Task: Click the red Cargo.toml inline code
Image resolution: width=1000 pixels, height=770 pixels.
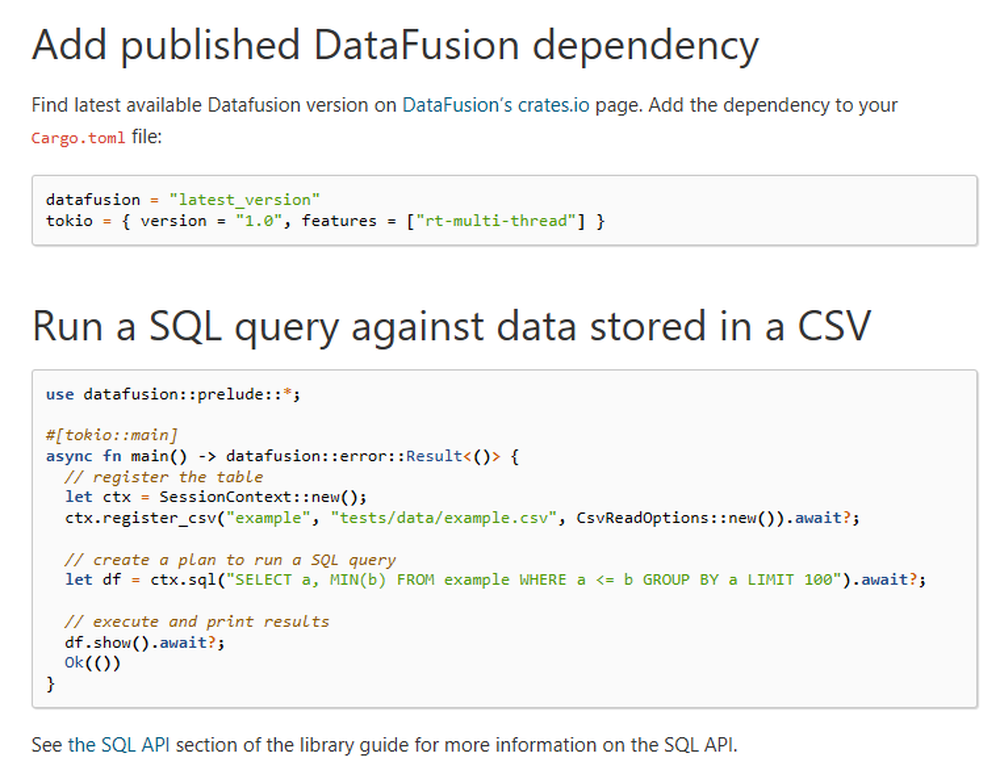Action: click(x=78, y=138)
